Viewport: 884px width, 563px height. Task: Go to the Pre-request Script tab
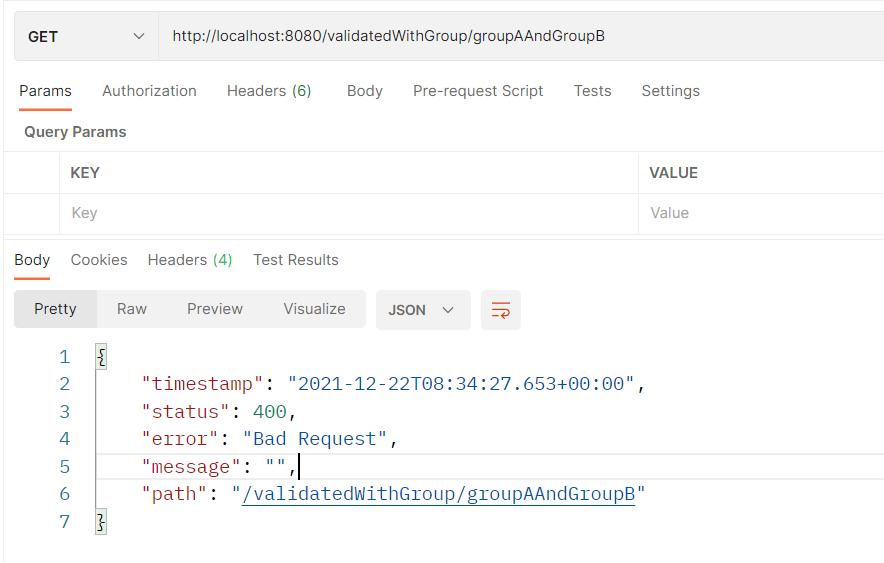478,91
